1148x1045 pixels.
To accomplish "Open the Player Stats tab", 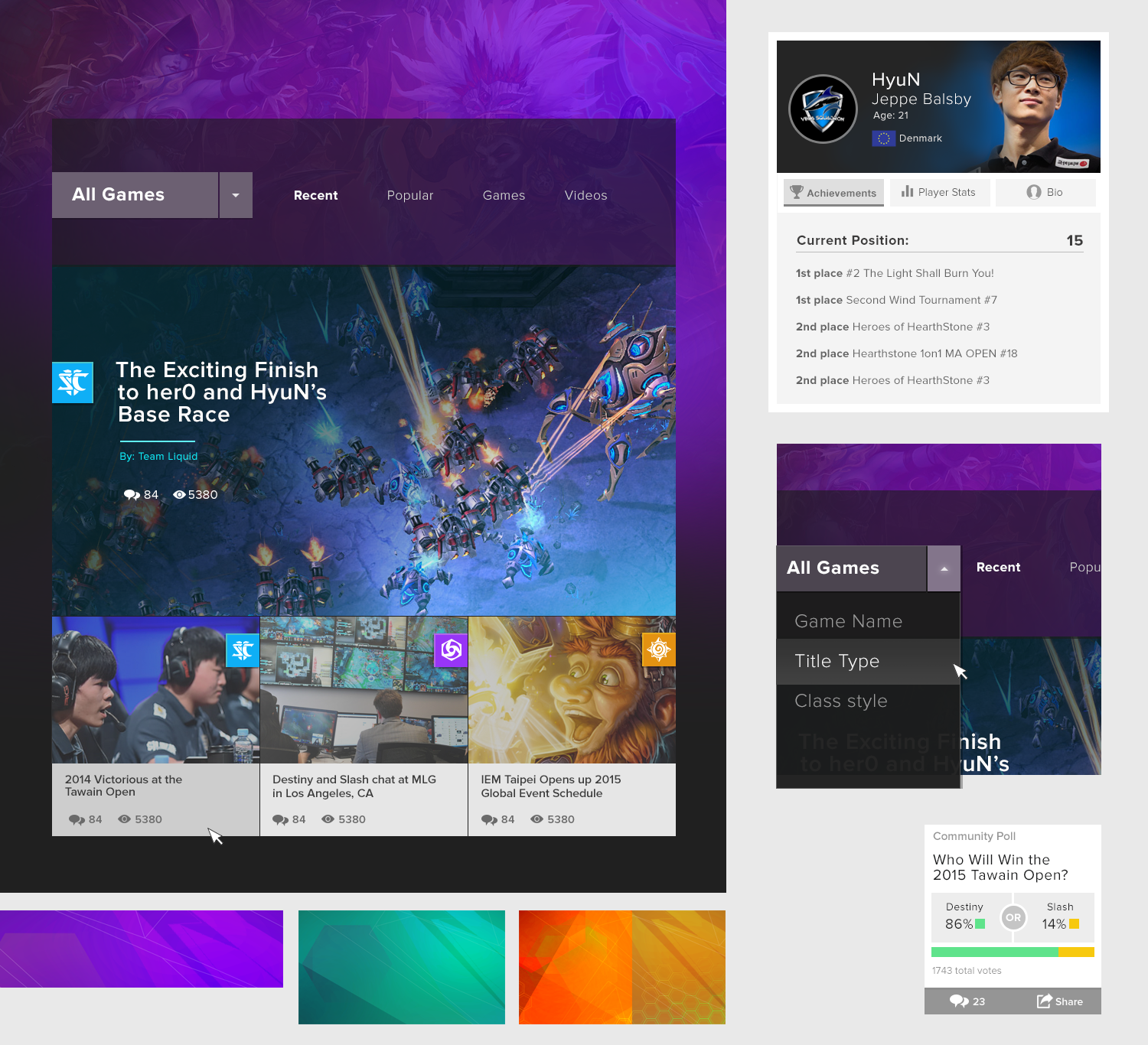I will point(940,193).
